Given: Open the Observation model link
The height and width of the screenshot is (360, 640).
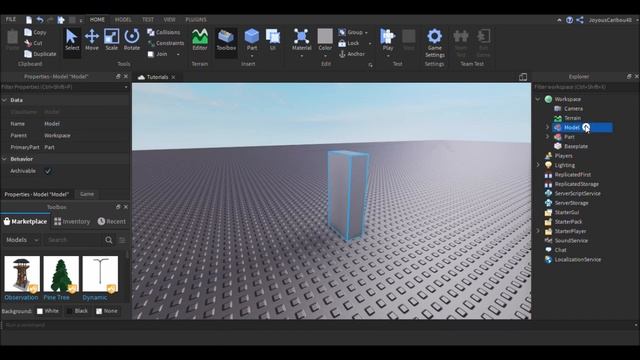Looking at the screenshot, I should coord(21,298).
